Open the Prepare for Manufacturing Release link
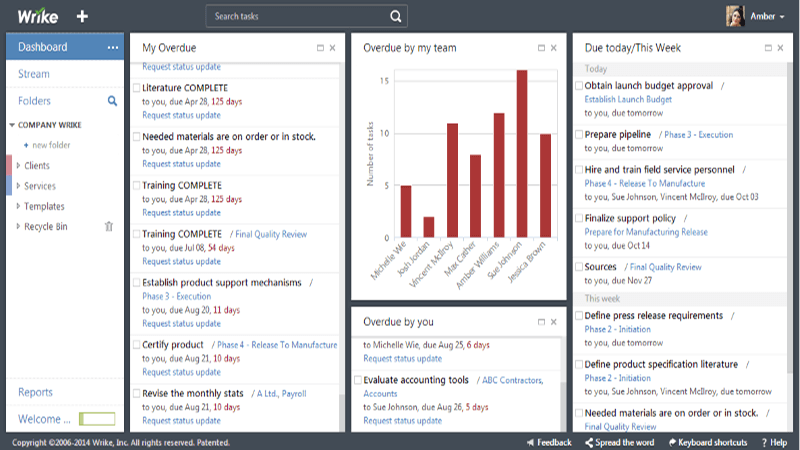800x450 pixels. [646, 232]
